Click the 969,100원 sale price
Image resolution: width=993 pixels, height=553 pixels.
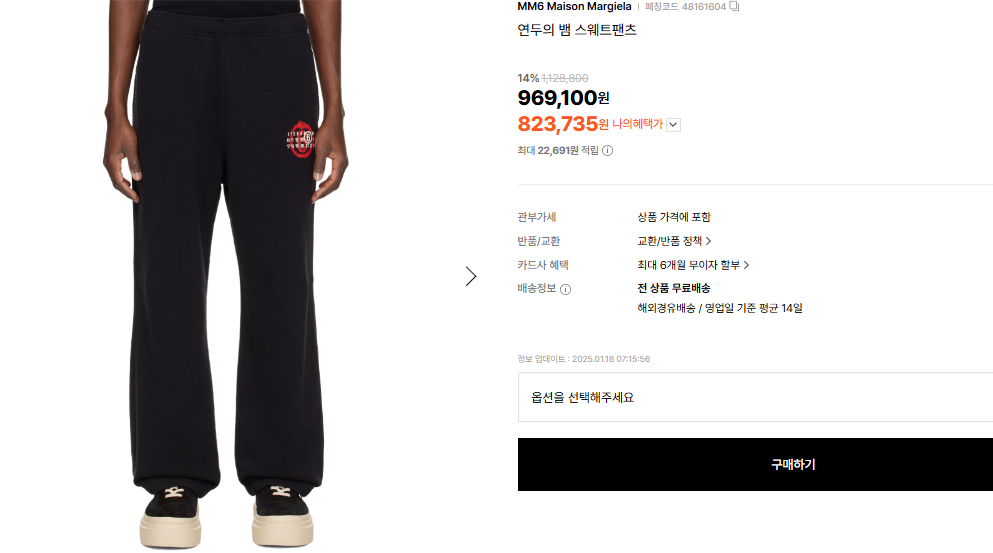tap(563, 98)
